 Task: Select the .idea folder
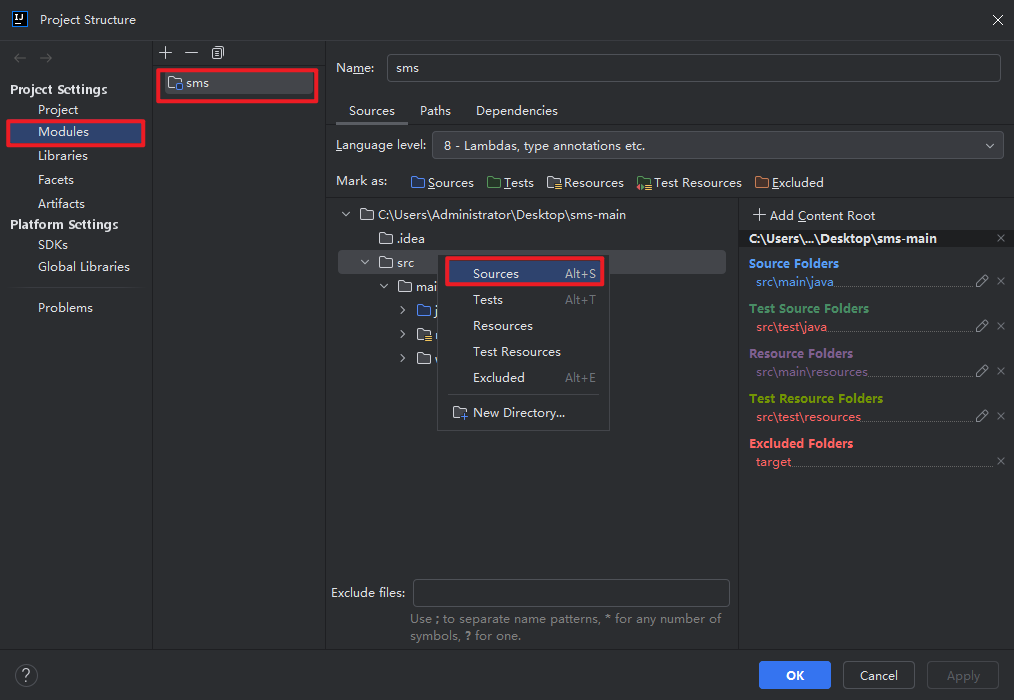(402, 239)
